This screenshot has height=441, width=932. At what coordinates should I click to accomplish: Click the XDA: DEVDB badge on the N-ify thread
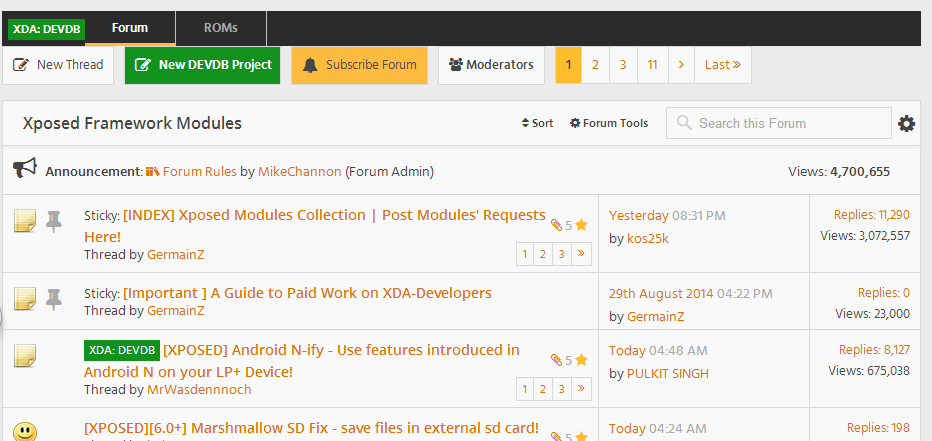point(122,350)
